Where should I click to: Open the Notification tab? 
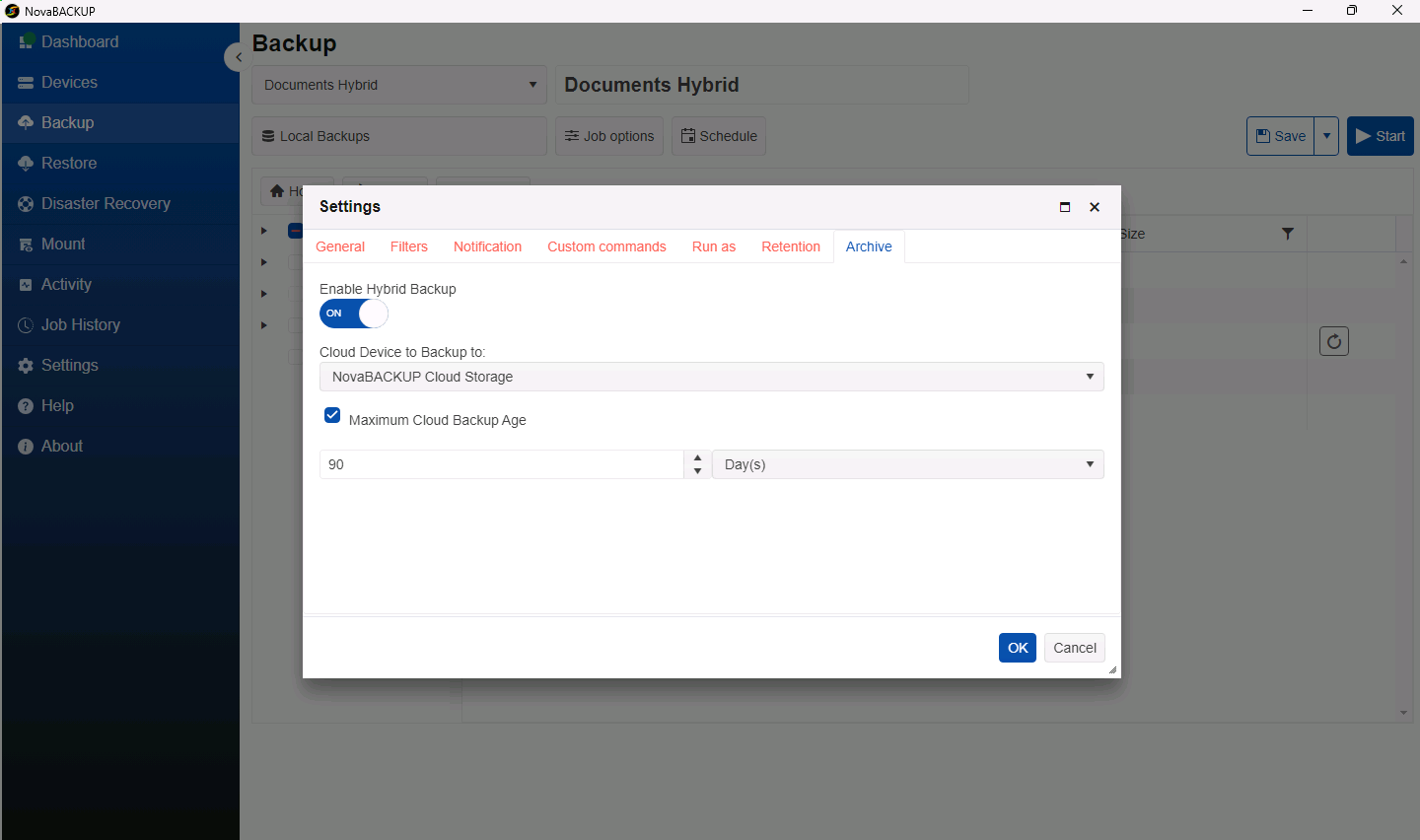488,246
